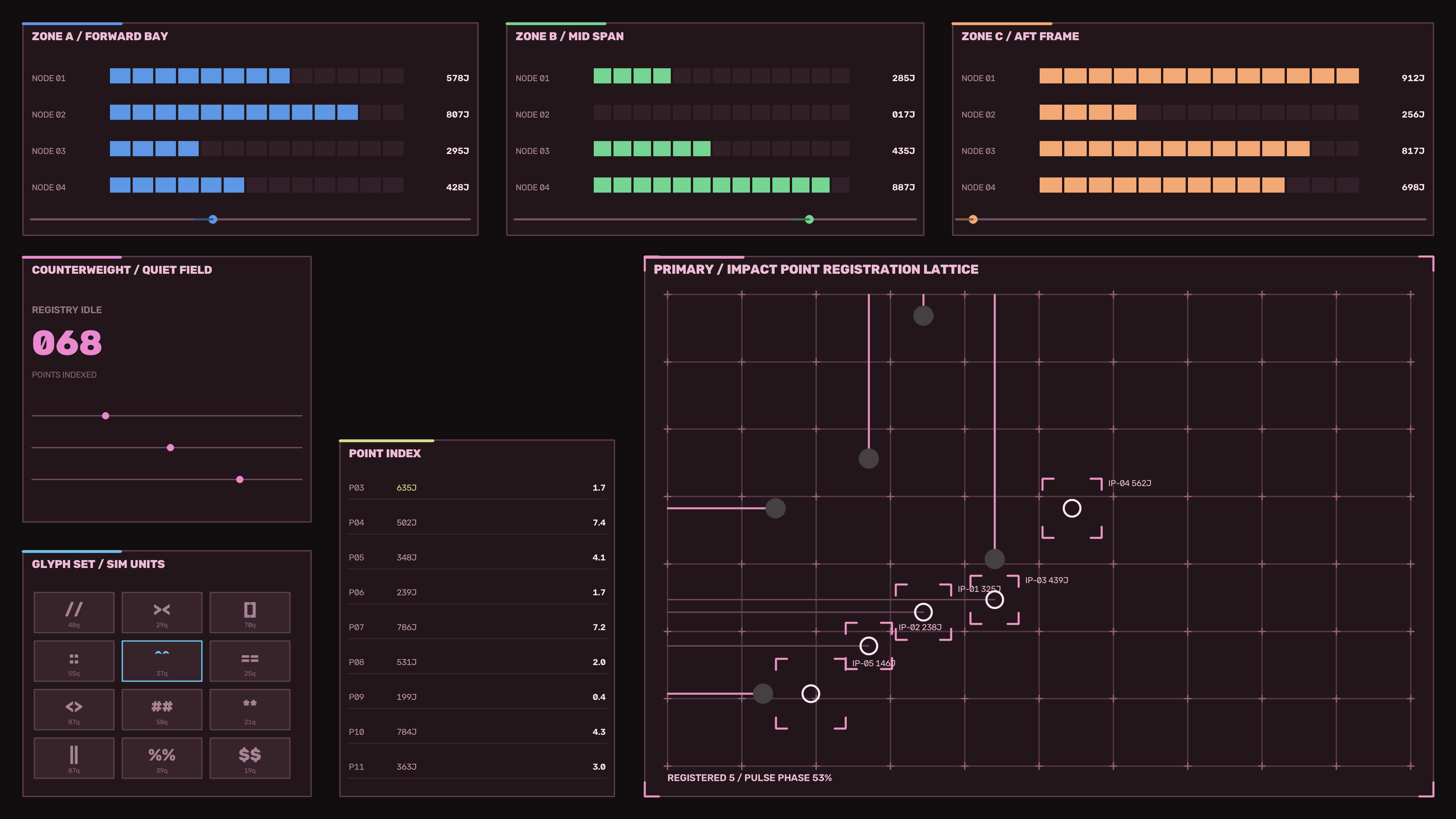Select the == glyph tile labeled 25q
This screenshot has height=819, width=1456.
tap(250, 661)
